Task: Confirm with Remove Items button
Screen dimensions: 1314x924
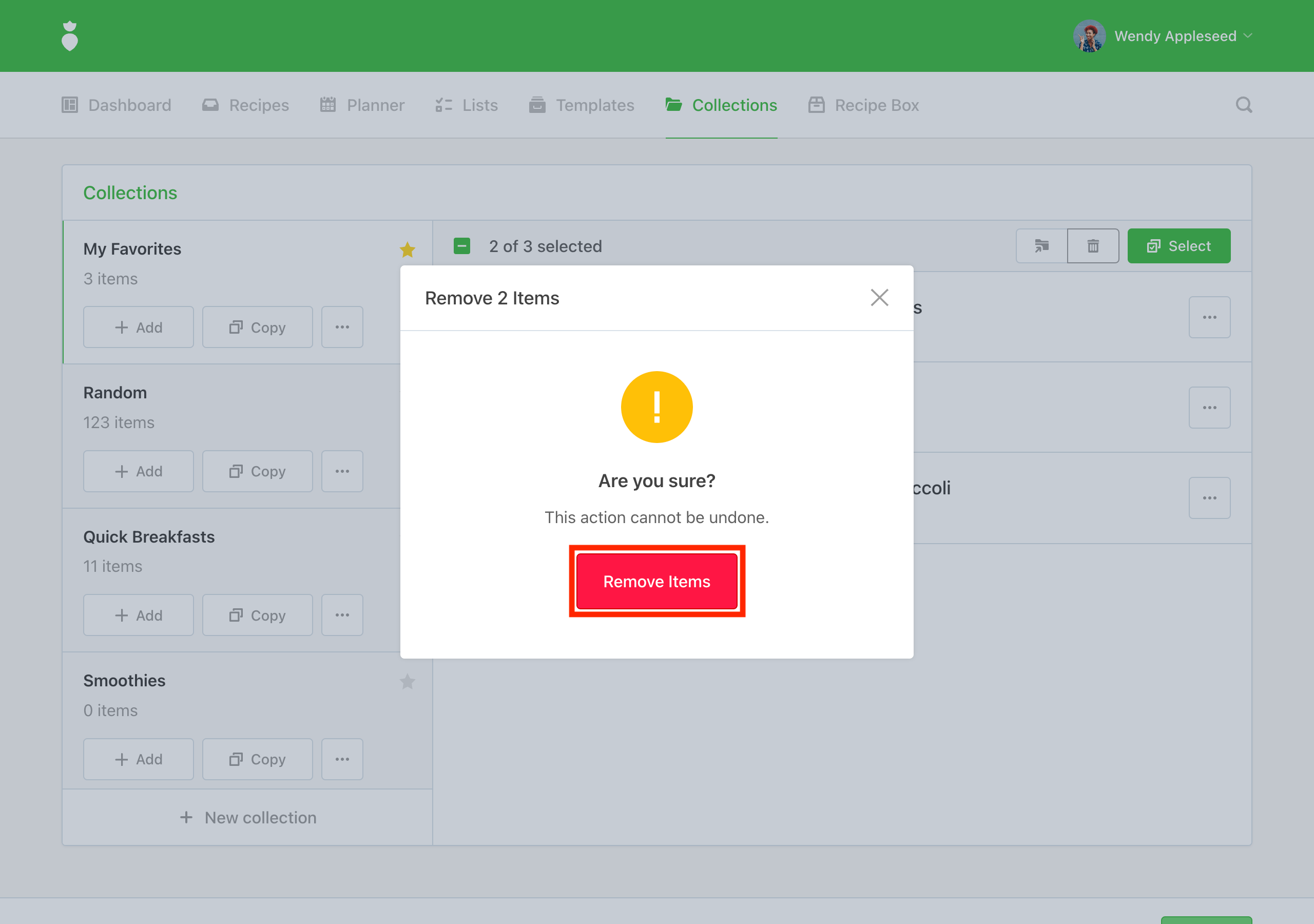Action: coord(656,581)
